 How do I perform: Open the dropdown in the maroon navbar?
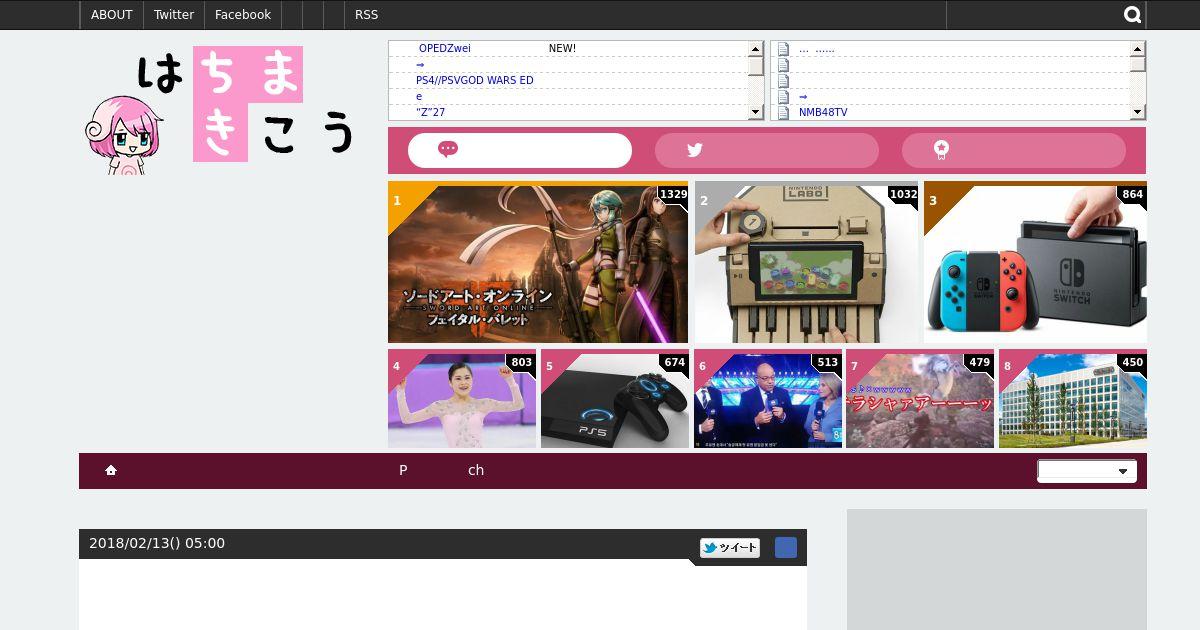(1087, 471)
